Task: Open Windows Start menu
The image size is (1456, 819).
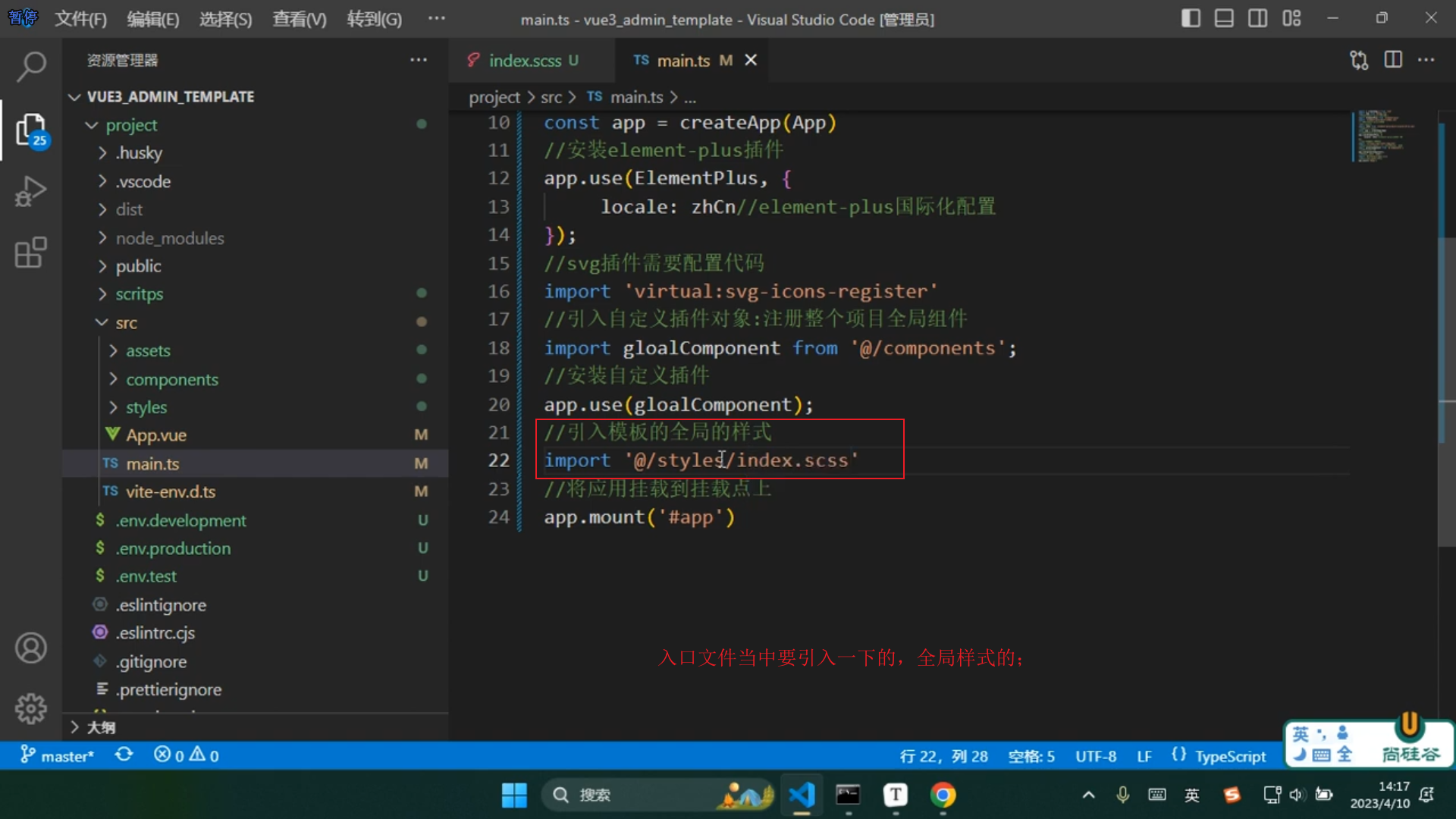Action: point(514,795)
